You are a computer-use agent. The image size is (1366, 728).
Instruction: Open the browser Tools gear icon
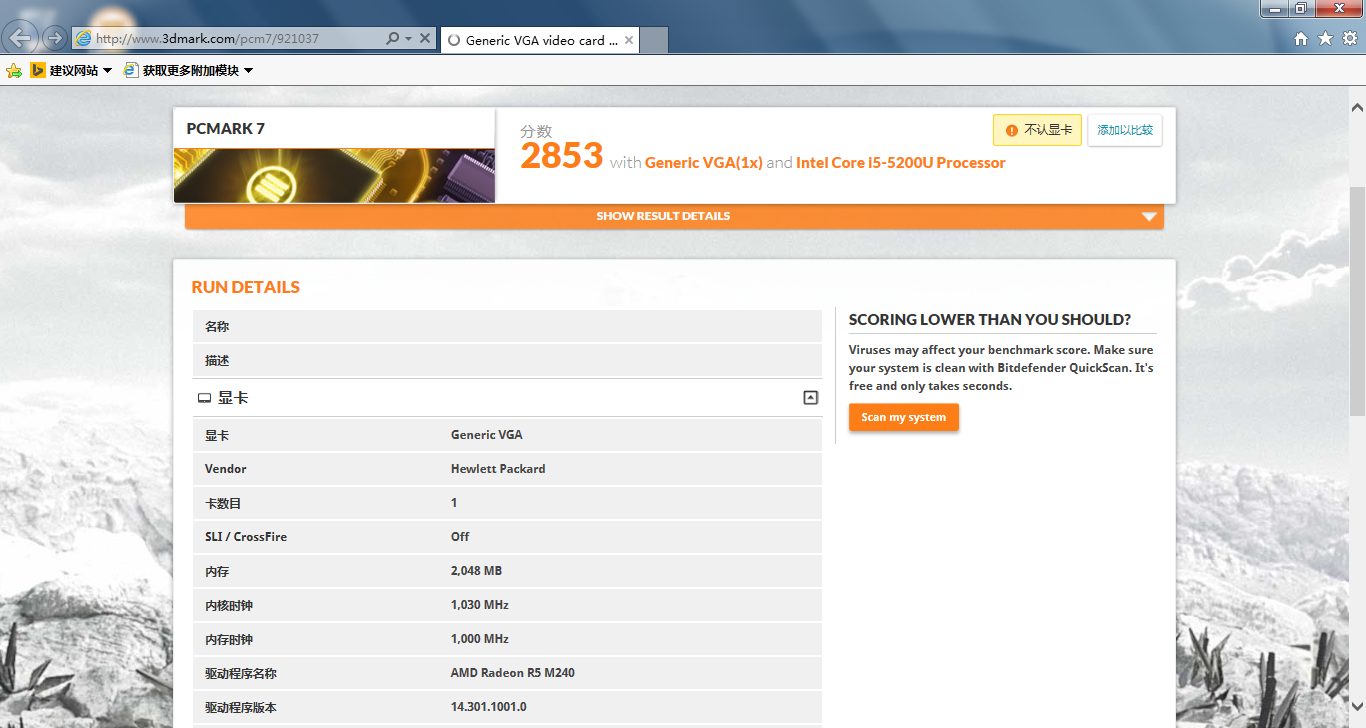click(1350, 39)
